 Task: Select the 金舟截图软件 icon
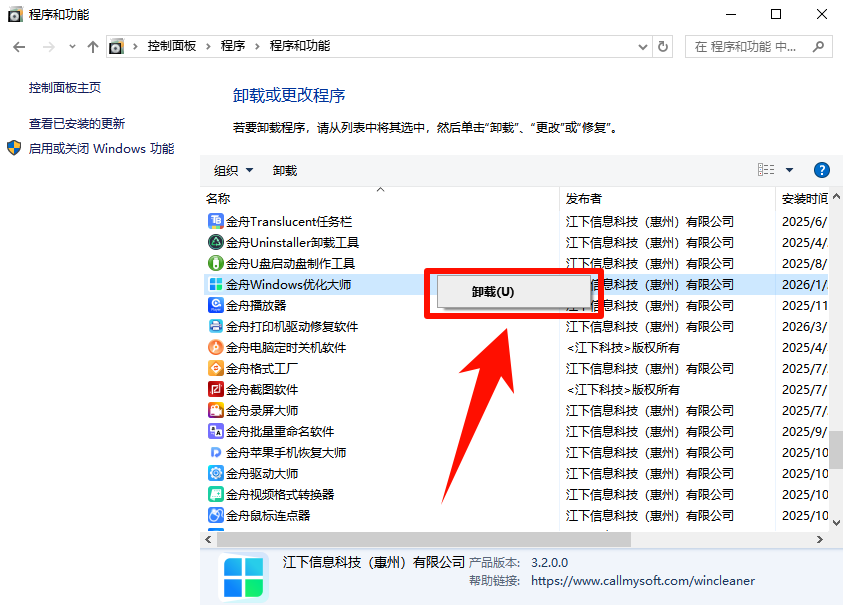216,389
